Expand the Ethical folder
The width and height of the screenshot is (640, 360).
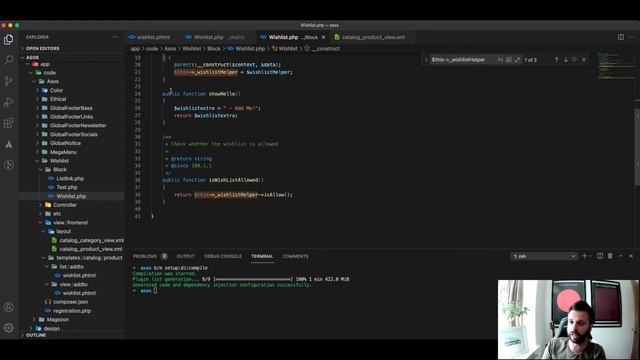(58, 99)
